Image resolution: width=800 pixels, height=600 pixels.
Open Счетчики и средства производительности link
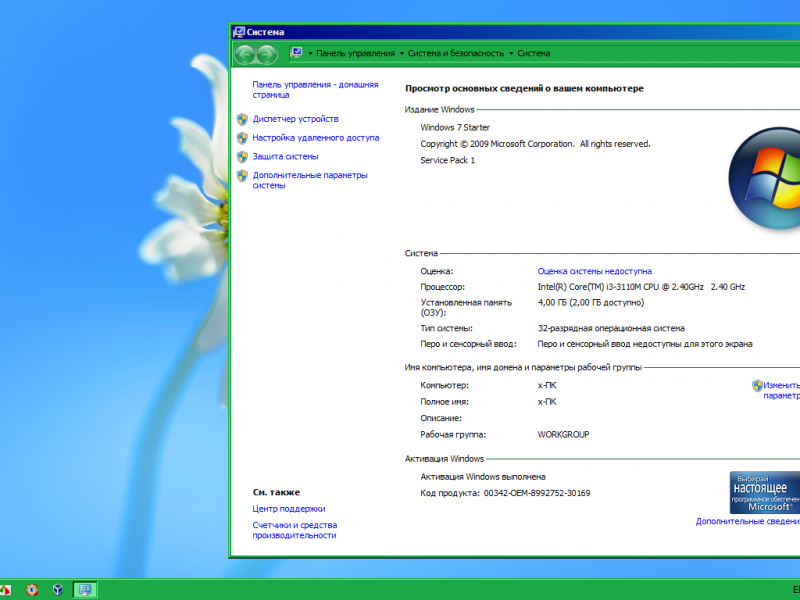point(295,530)
